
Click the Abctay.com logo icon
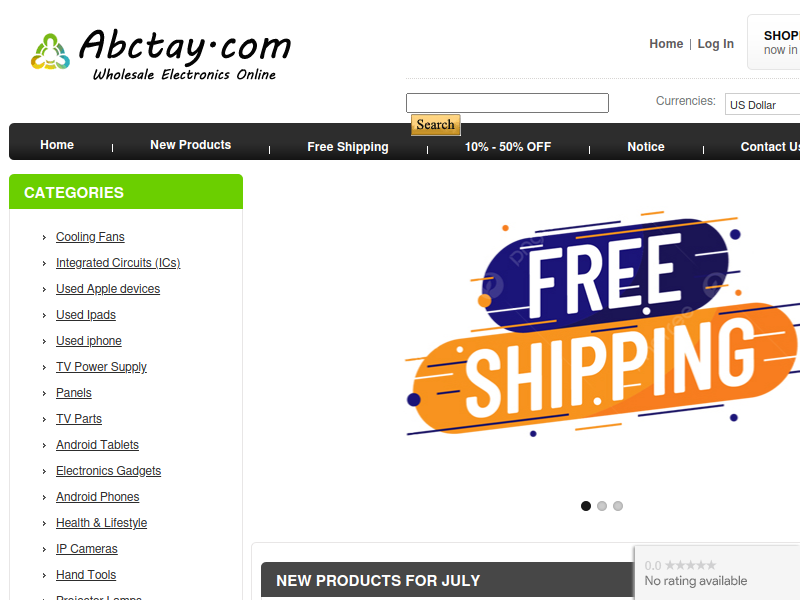50,52
